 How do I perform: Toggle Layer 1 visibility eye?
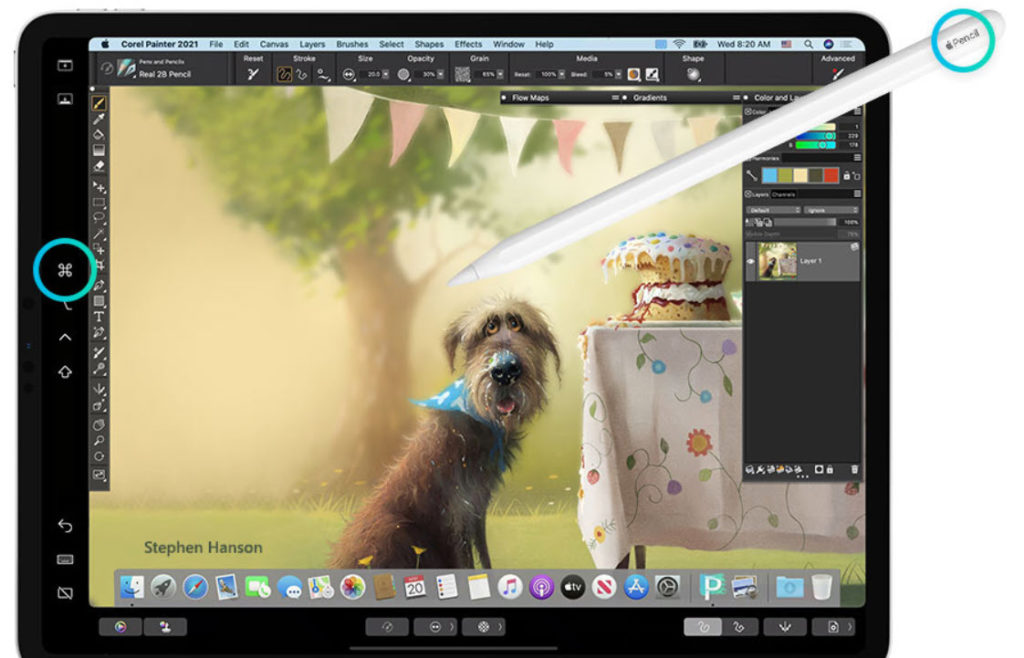pyautogui.click(x=750, y=261)
